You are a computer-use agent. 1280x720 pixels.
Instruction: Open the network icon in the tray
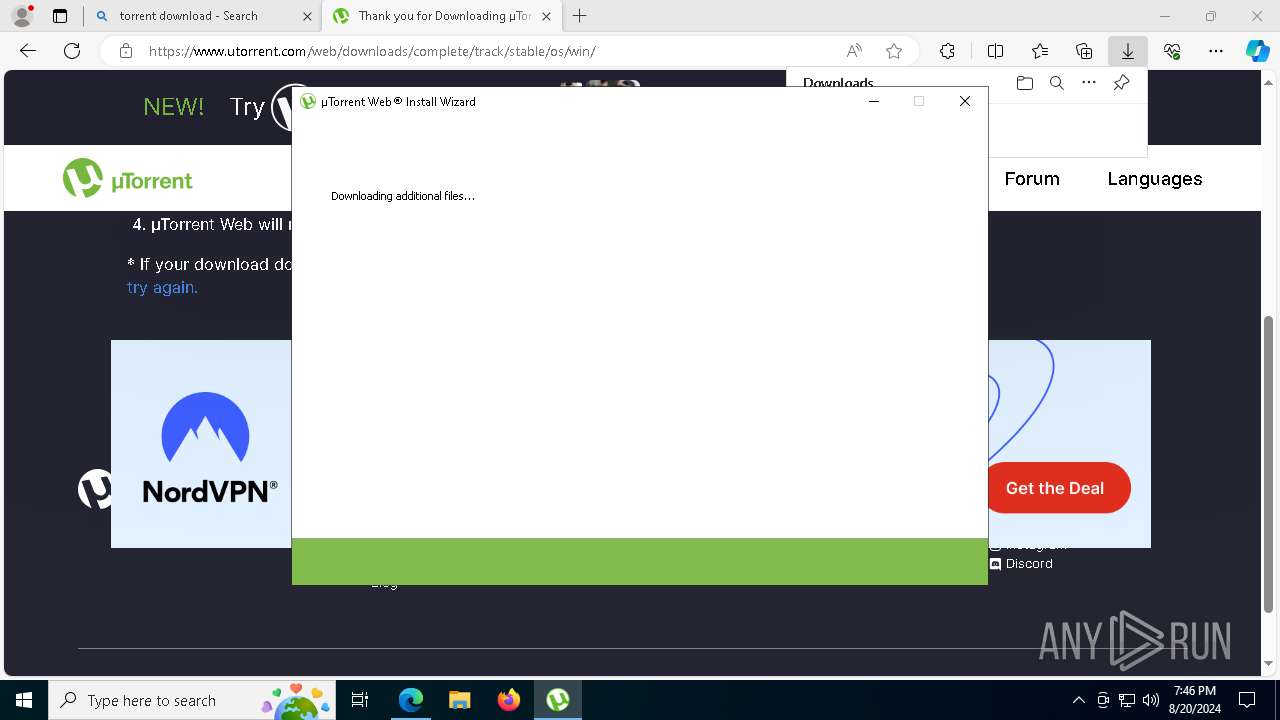coord(1127,700)
